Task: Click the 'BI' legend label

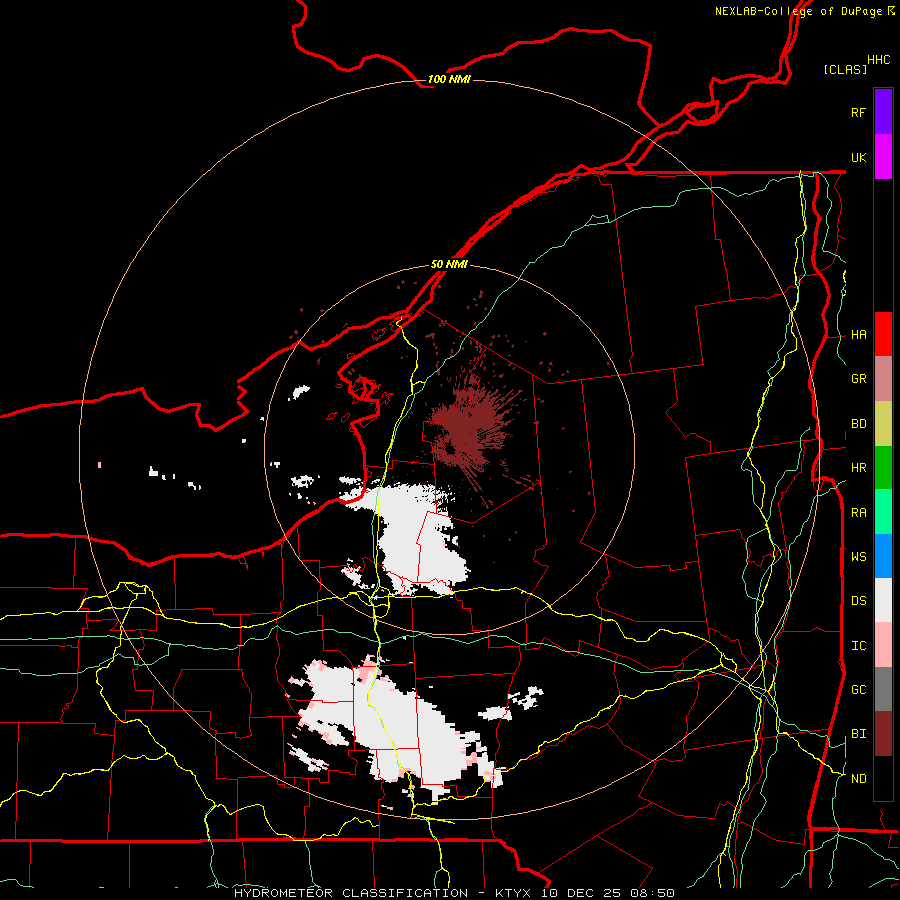Action: [x=858, y=734]
